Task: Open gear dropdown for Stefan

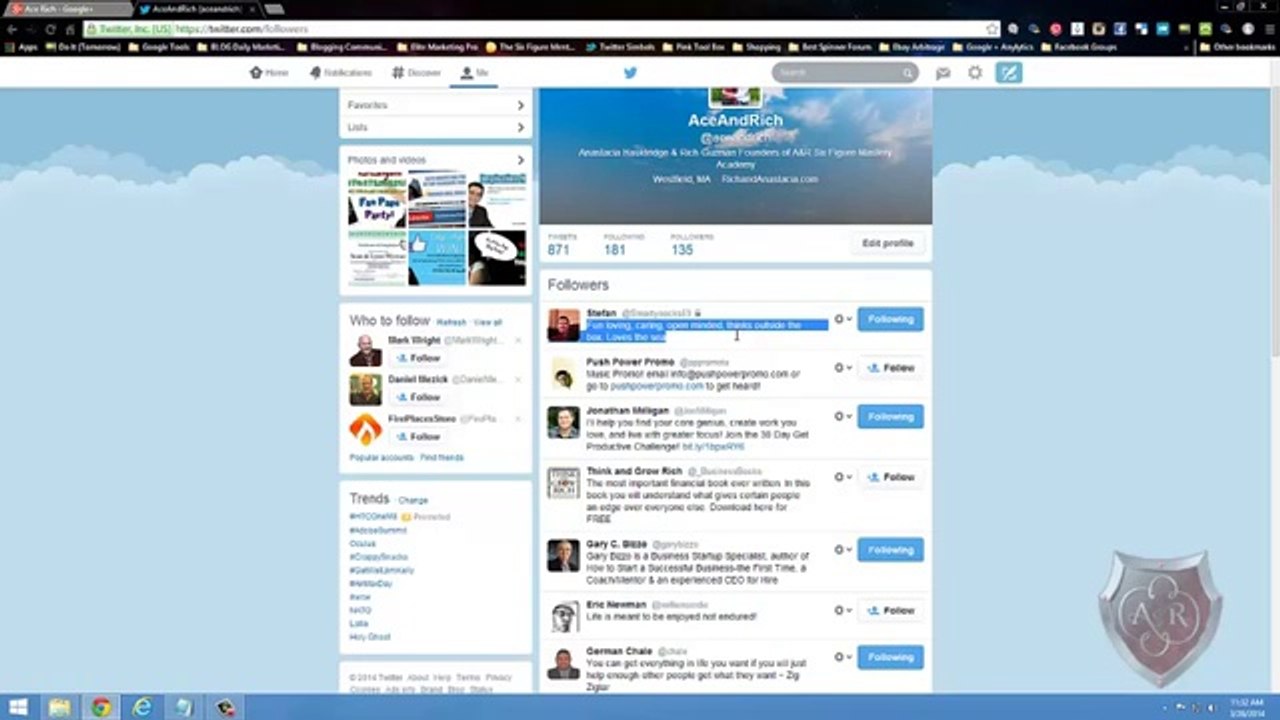Action: (843, 319)
